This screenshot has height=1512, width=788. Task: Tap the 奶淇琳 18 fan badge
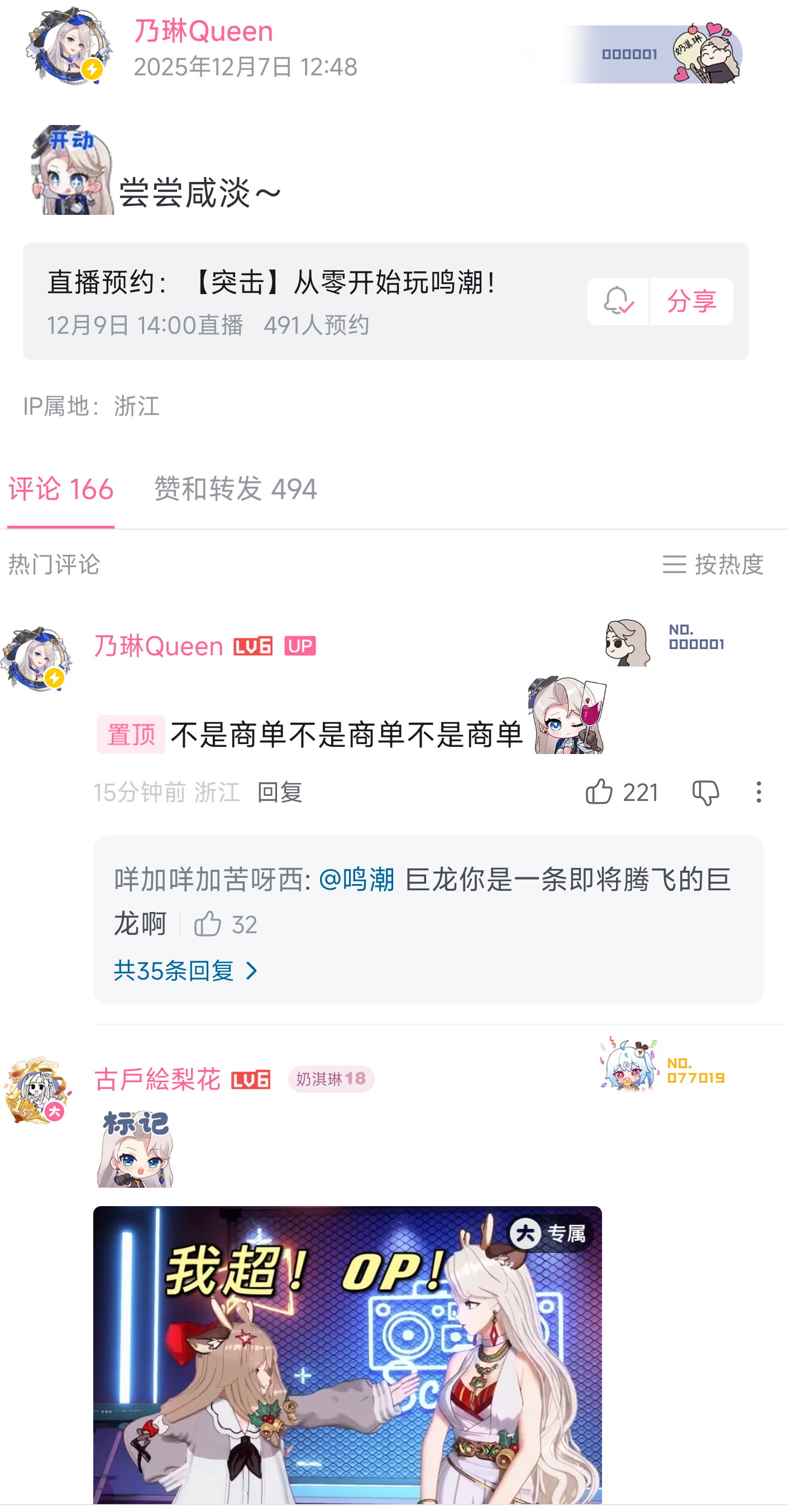tap(331, 1079)
